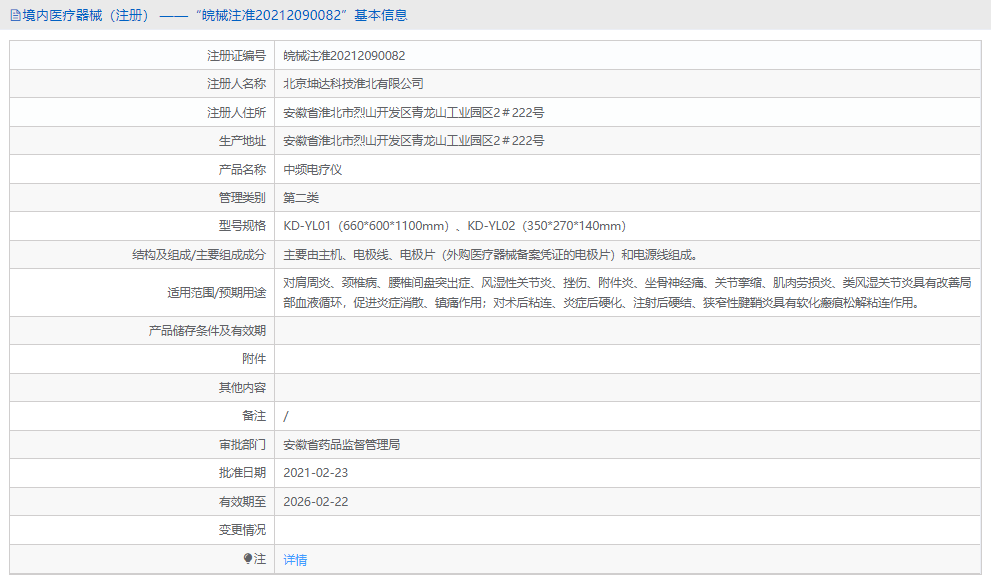Viewport: 991px width, 580px height.
Task: Click the 审批部门 label
Action: point(243,444)
